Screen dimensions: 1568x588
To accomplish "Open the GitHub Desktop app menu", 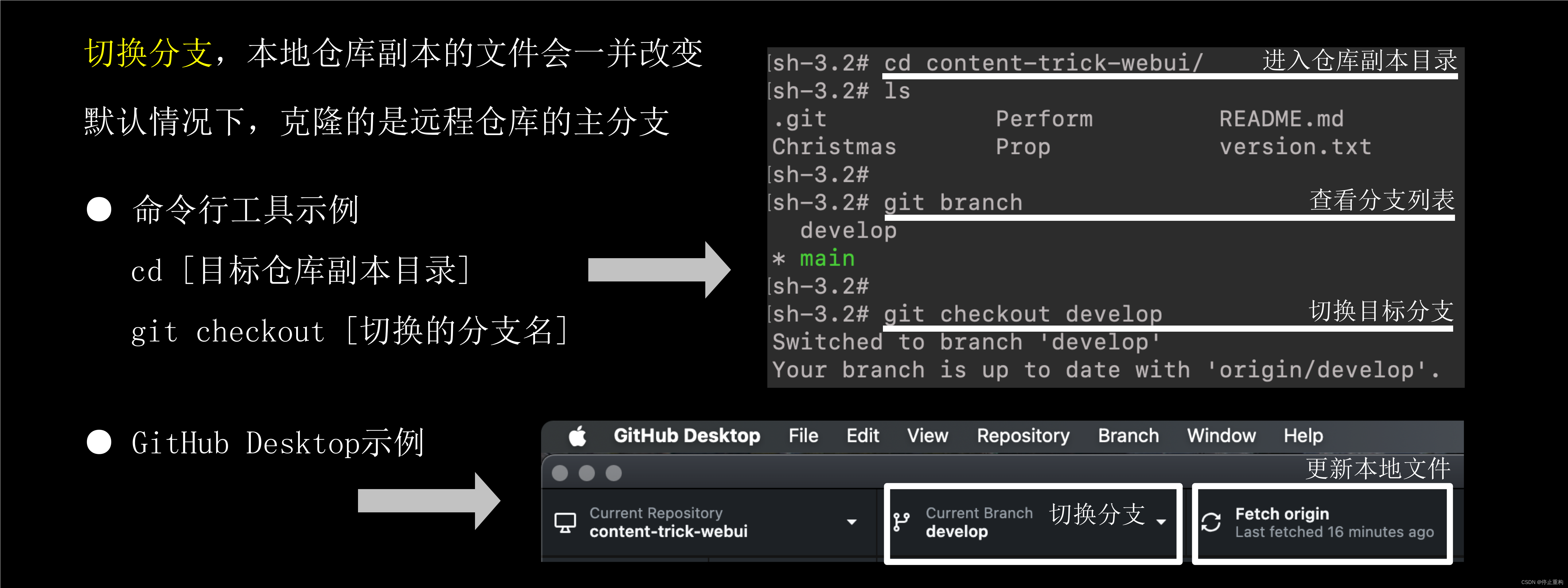I will [x=687, y=436].
